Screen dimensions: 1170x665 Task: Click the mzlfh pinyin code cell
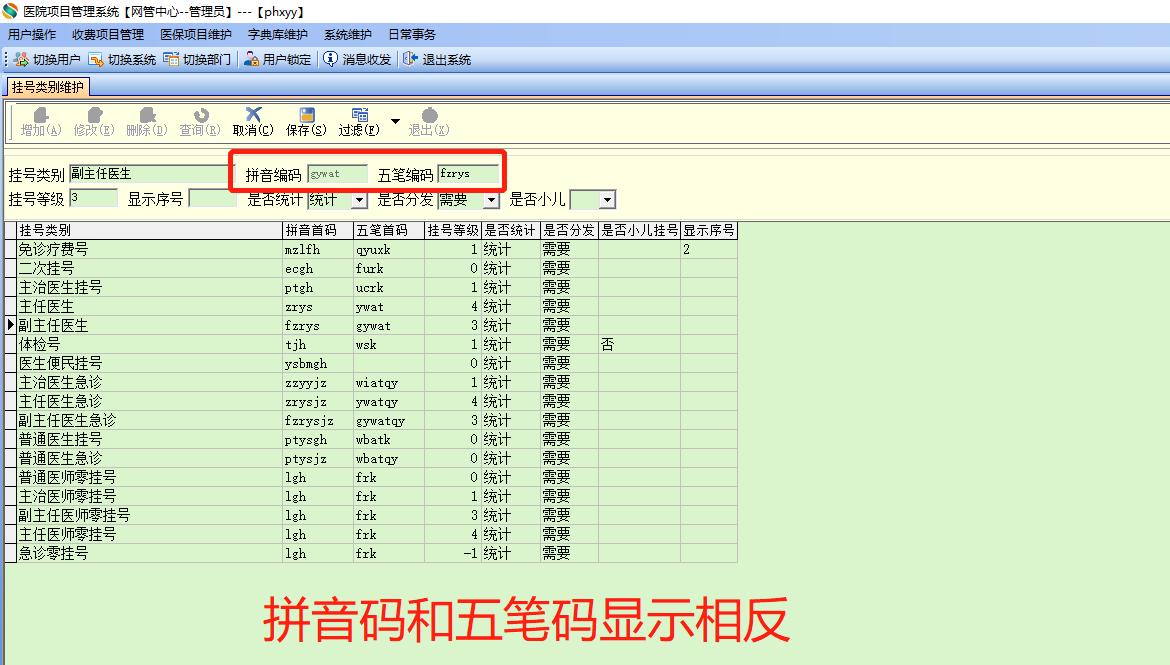[x=318, y=249]
